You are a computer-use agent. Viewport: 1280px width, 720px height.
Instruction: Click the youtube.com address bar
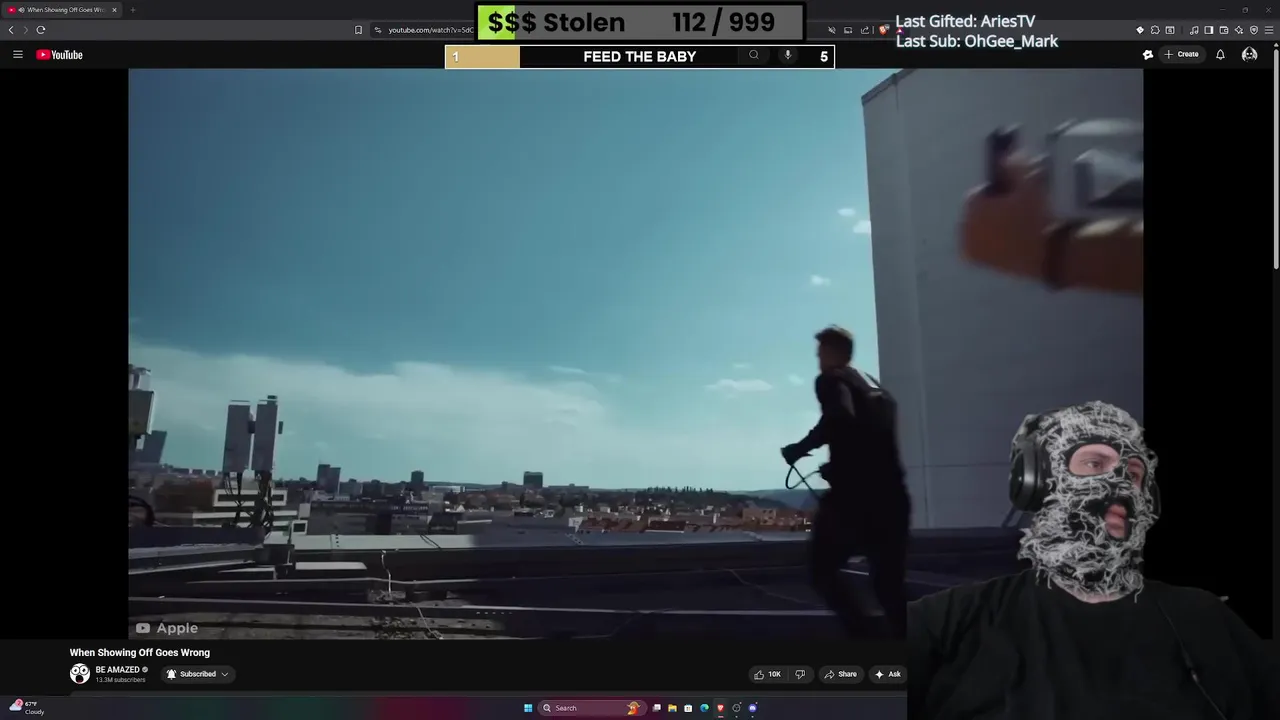coord(430,30)
